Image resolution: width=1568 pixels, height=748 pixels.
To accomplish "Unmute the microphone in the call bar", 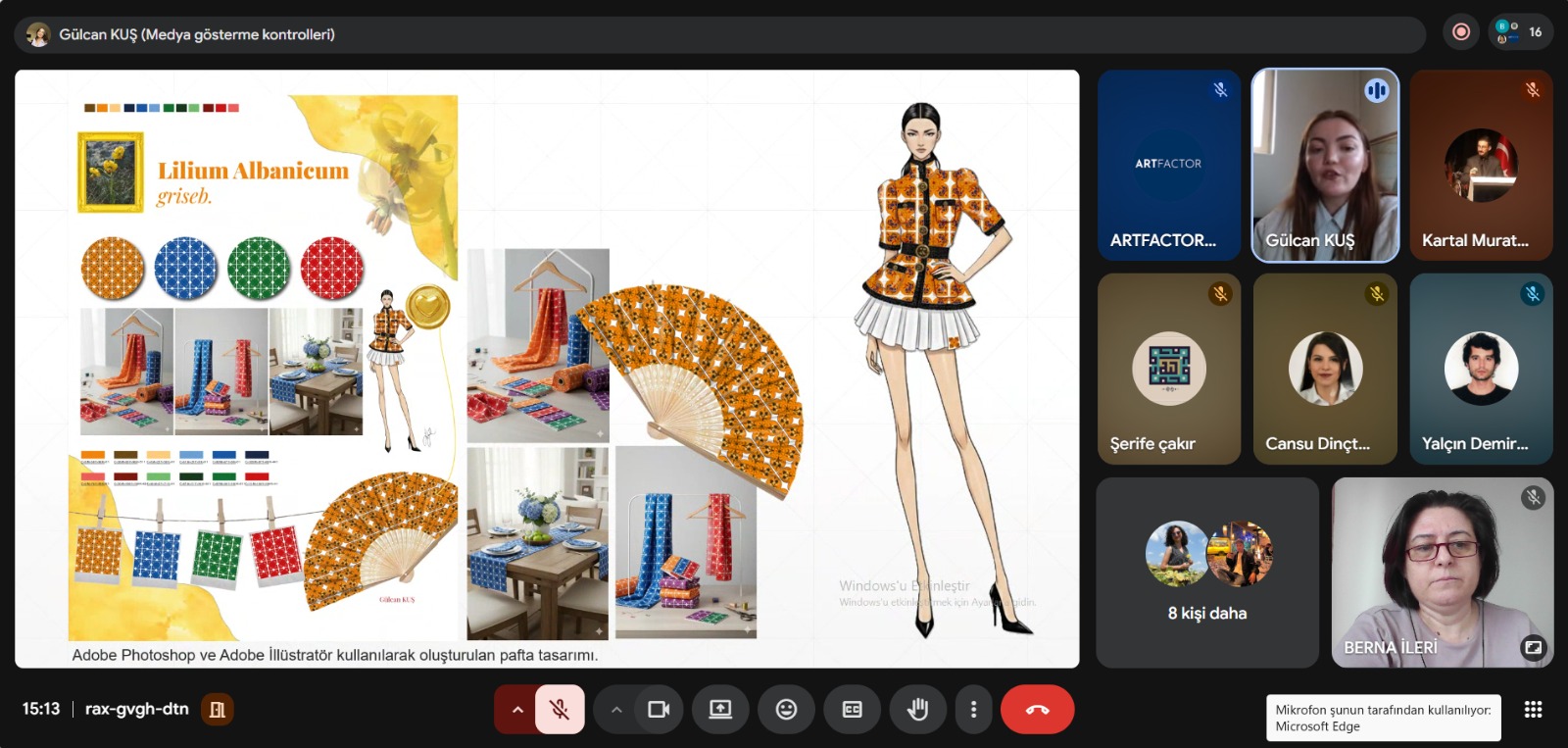I will 560,709.
